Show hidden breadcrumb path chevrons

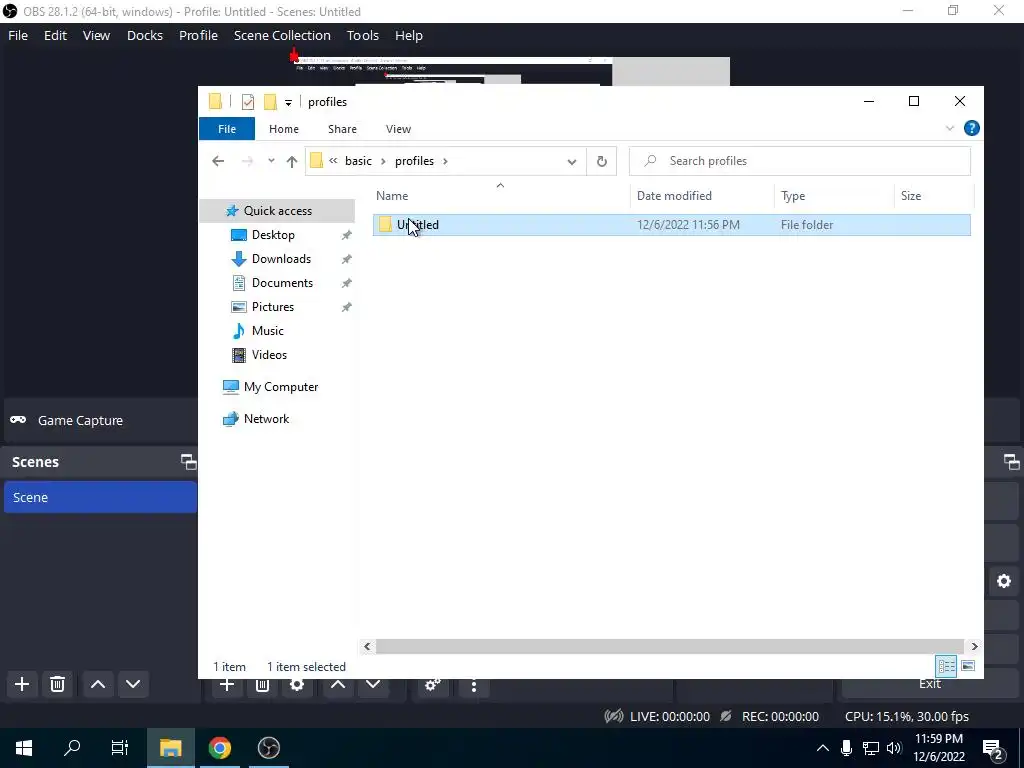pos(333,161)
